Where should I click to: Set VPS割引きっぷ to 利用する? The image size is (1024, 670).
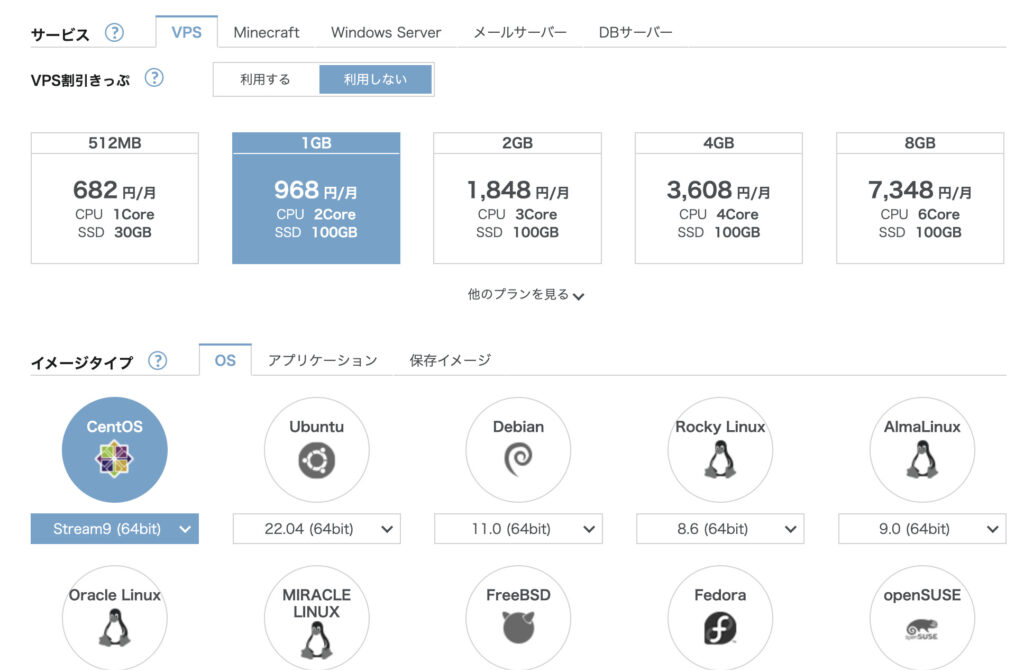click(265, 80)
